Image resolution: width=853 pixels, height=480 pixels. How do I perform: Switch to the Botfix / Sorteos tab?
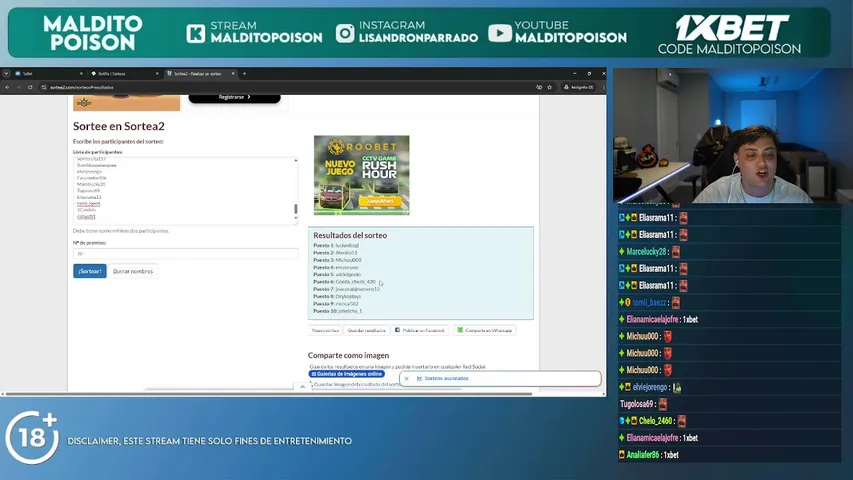[124, 73]
